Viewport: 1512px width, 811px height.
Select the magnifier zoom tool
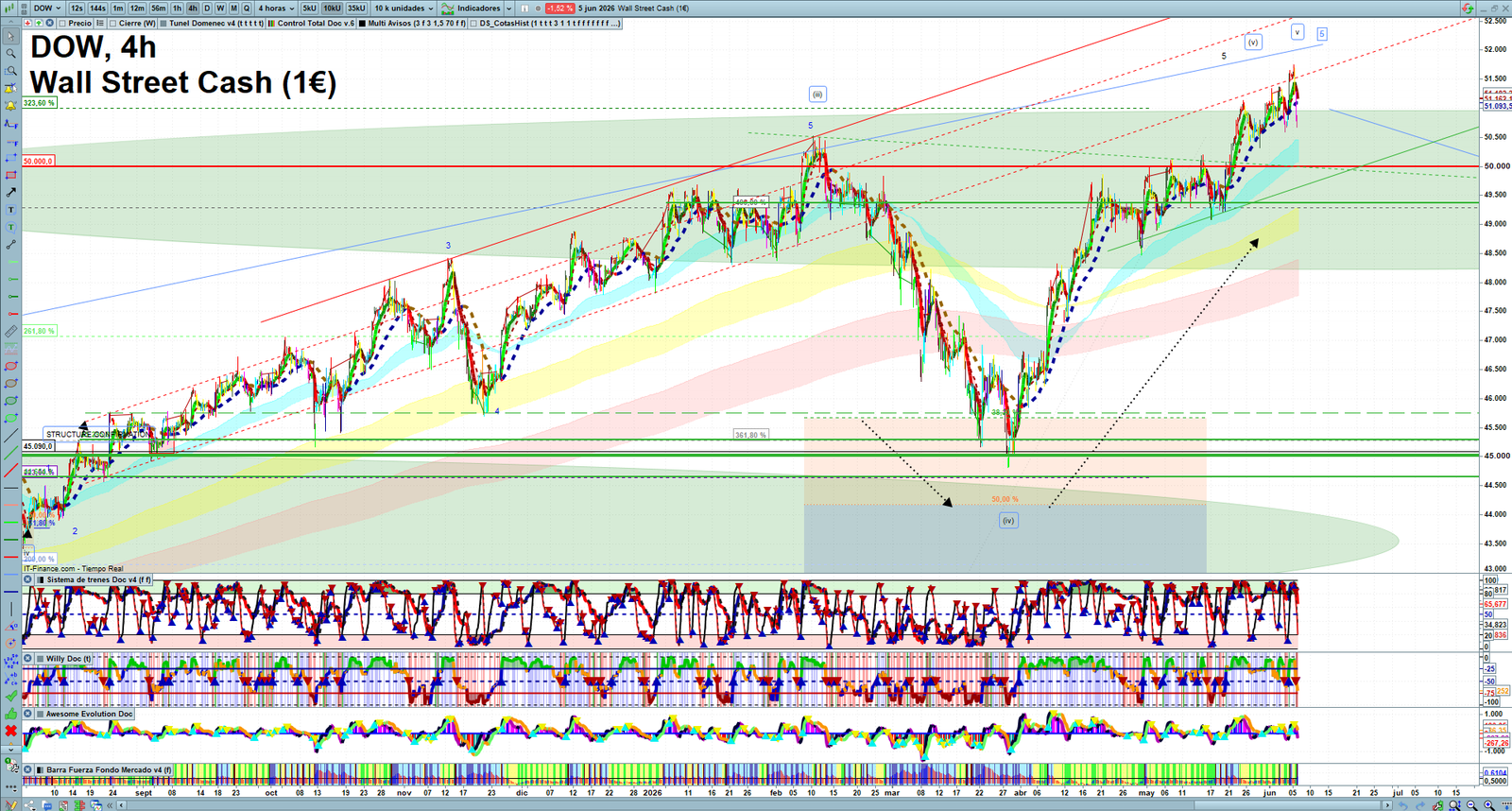point(10,54)
